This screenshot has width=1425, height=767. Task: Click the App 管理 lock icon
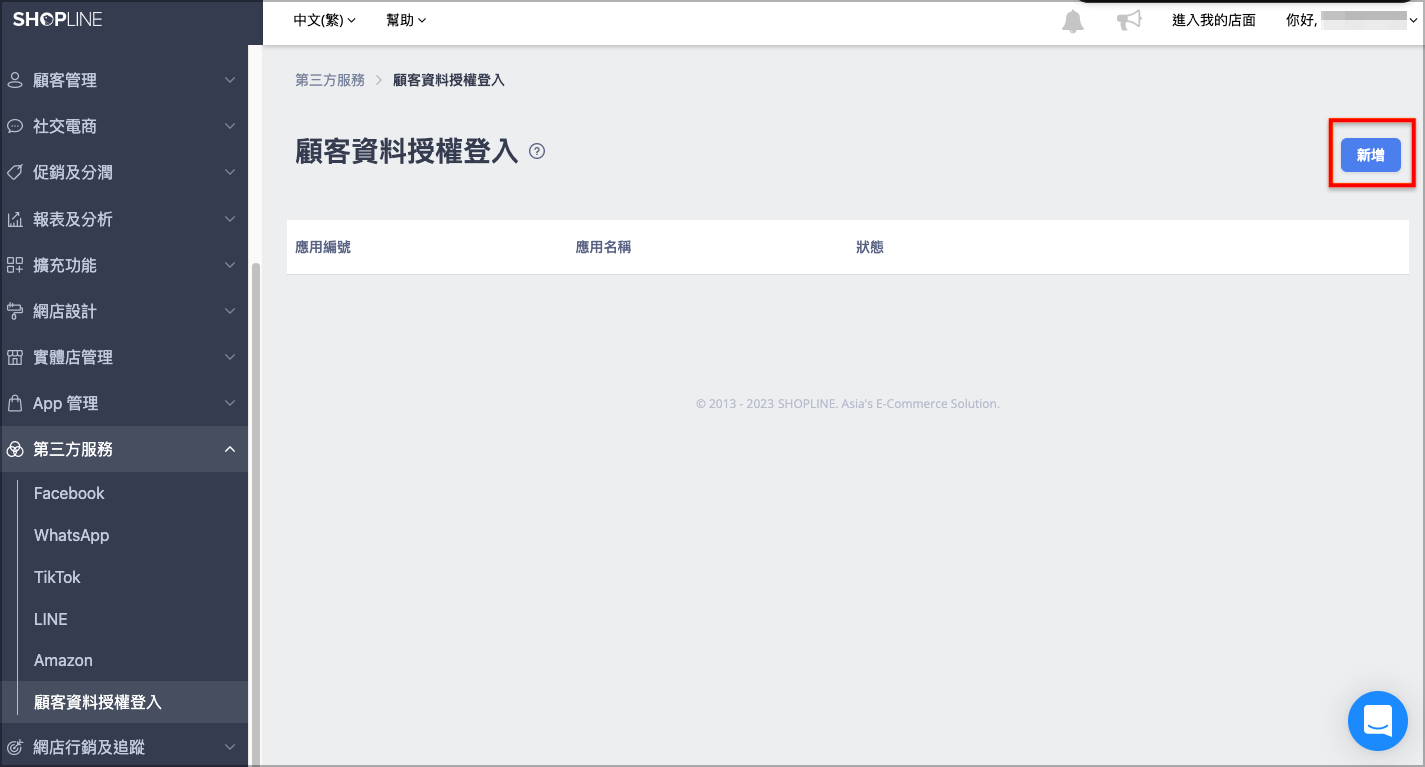tap(15, 403)
